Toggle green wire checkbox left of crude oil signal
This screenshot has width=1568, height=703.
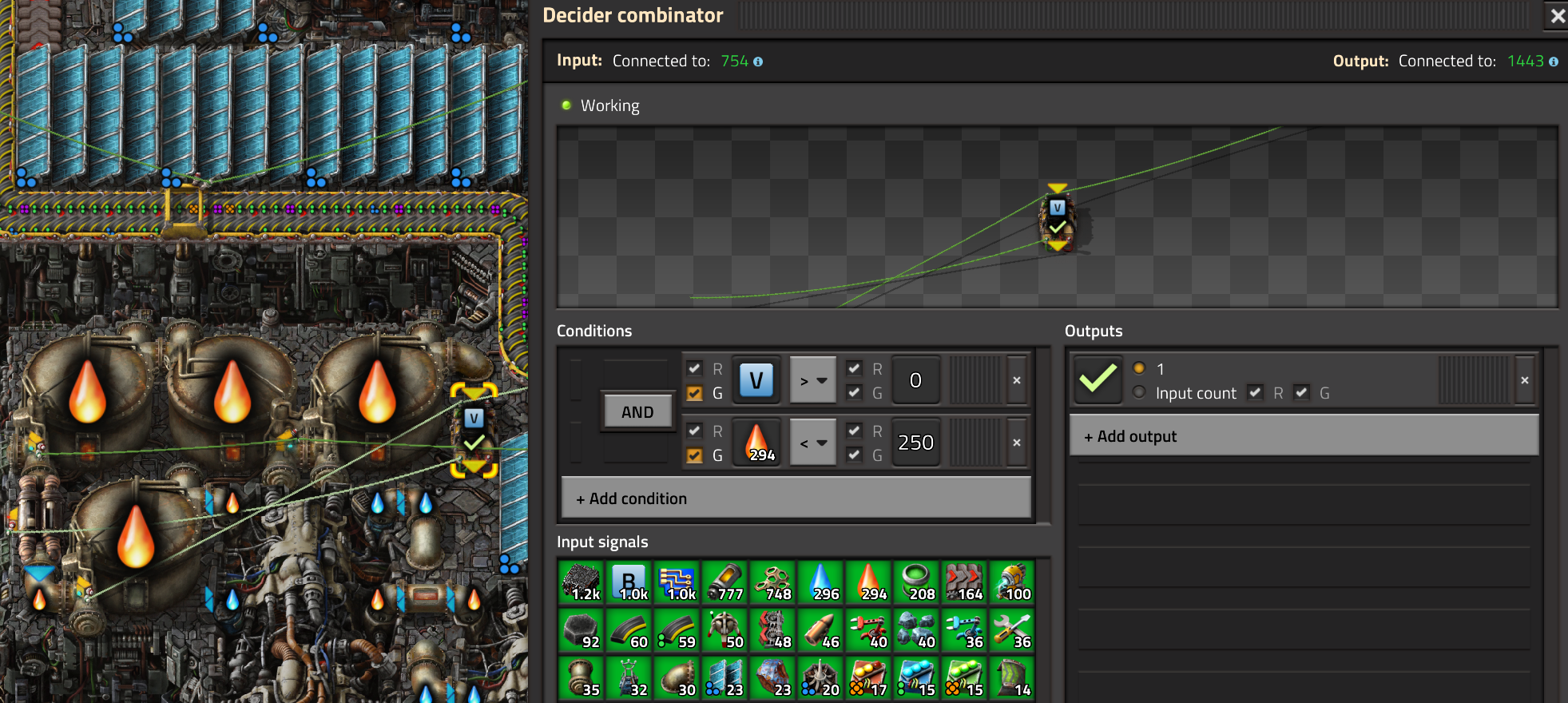pyautogui.click(x=694, y=455)
